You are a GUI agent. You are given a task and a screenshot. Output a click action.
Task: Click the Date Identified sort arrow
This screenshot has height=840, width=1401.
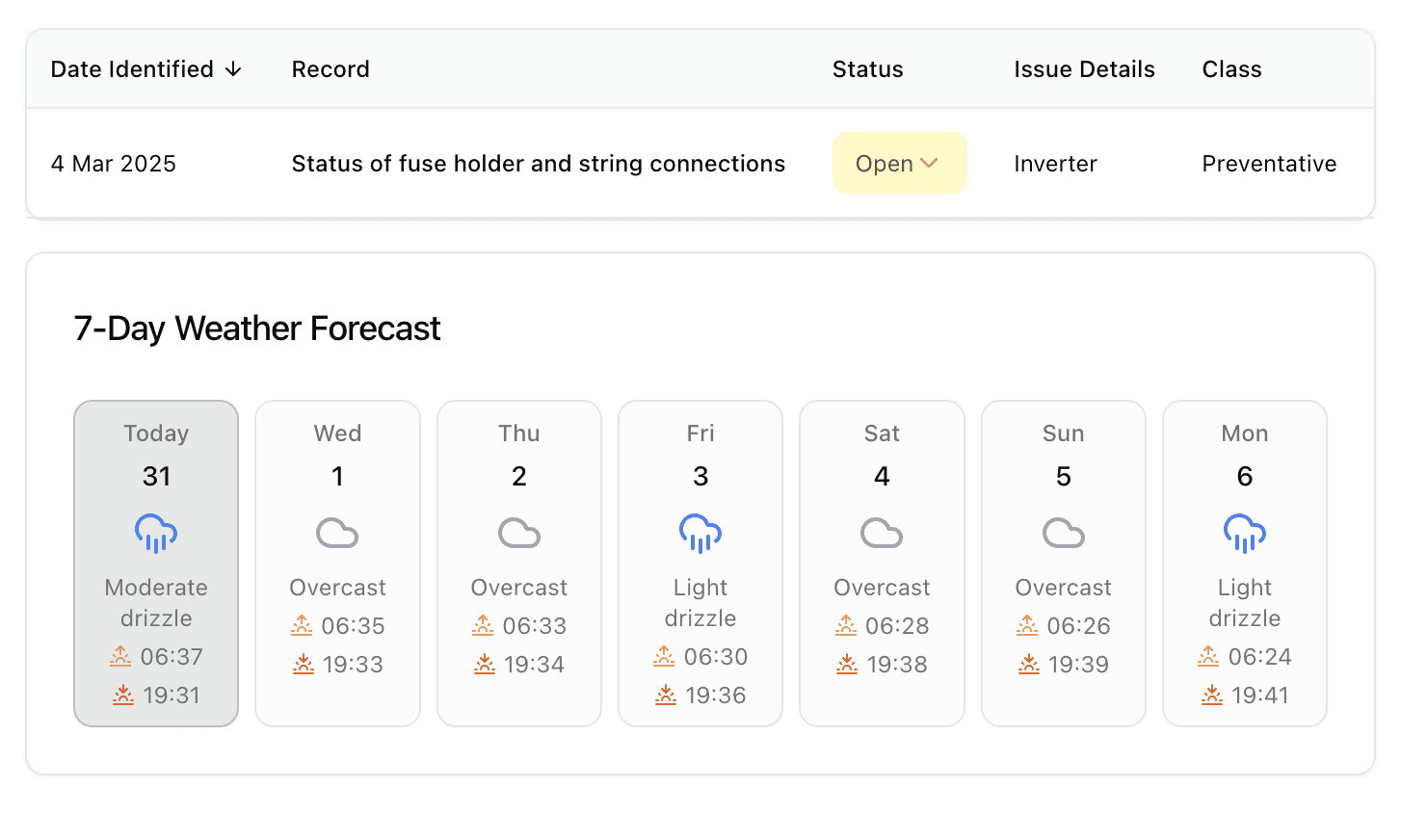coord(234,68)
